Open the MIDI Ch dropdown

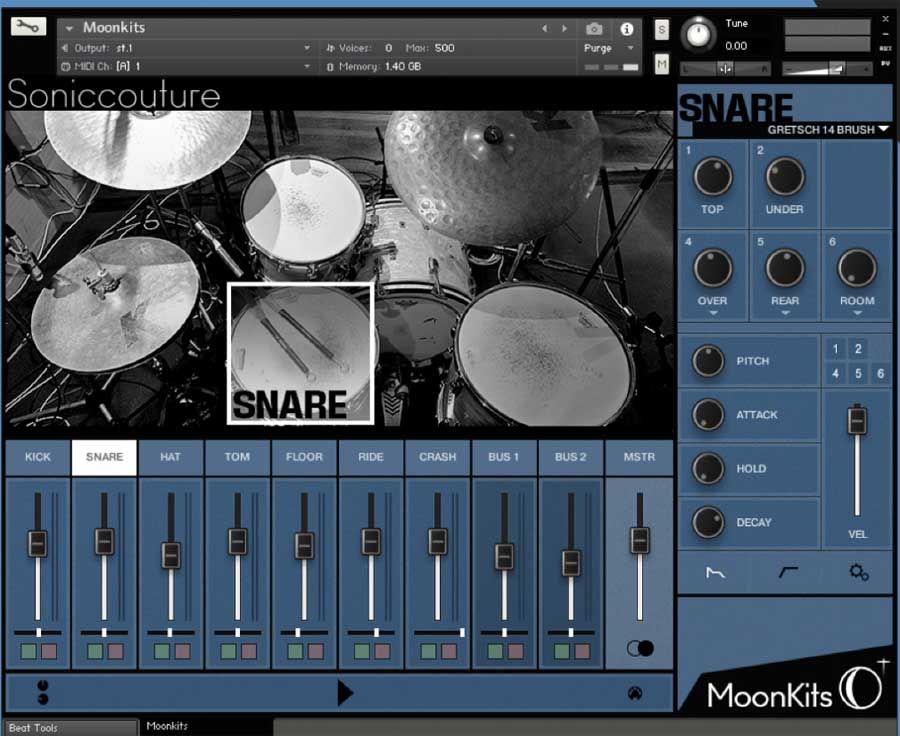point(187,67)
